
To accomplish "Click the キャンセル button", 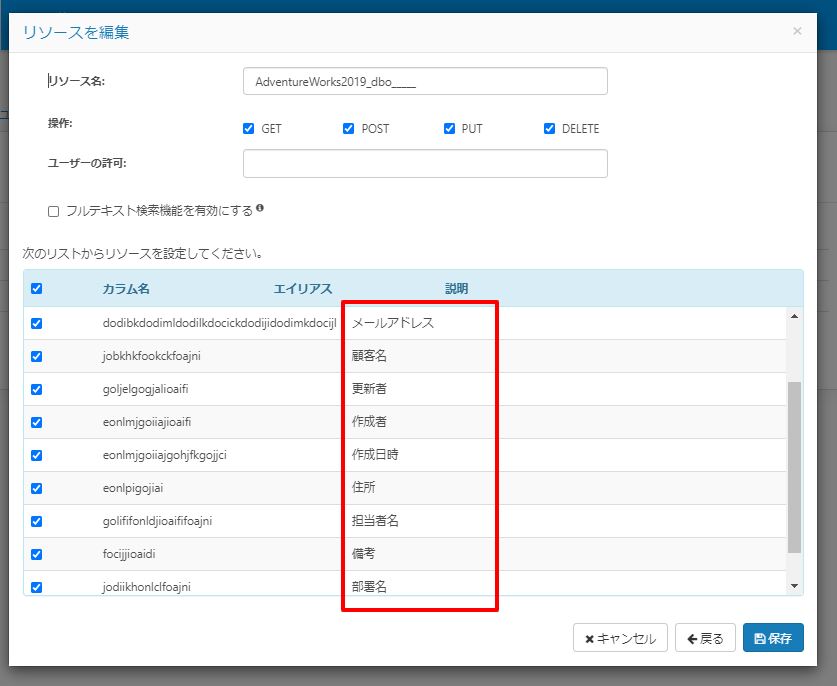I will coord(620,638).
